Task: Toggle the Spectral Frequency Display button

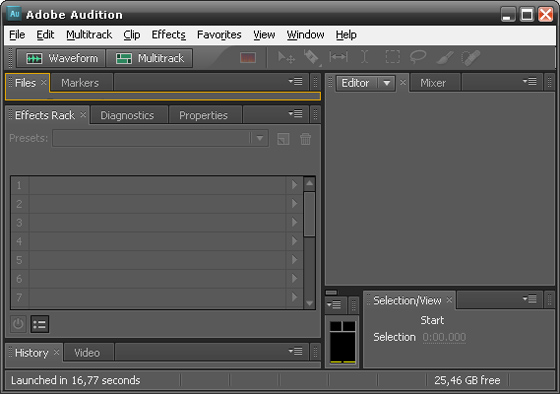Action: 248,58
